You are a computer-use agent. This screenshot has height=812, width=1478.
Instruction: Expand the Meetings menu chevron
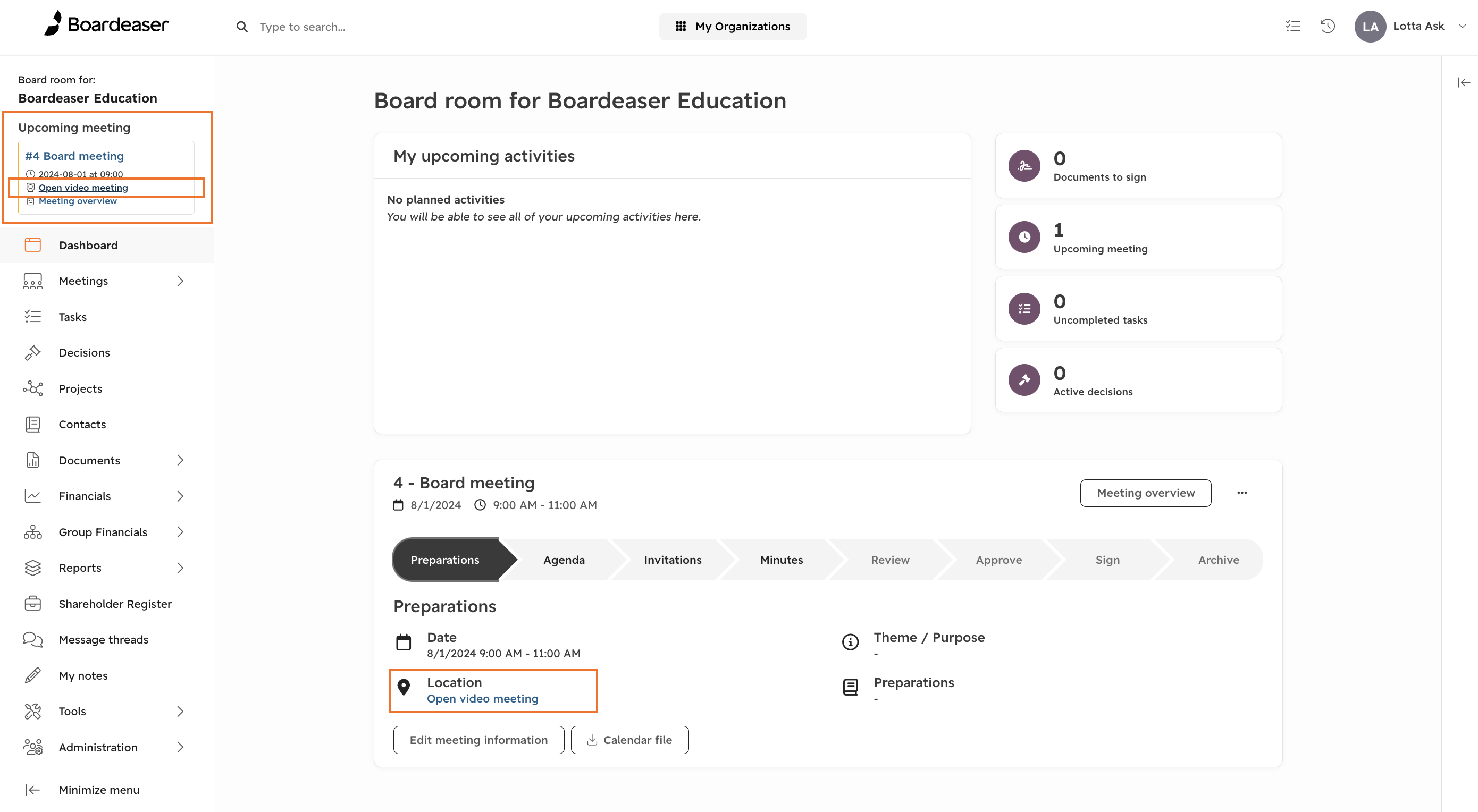tap(180, 281)
